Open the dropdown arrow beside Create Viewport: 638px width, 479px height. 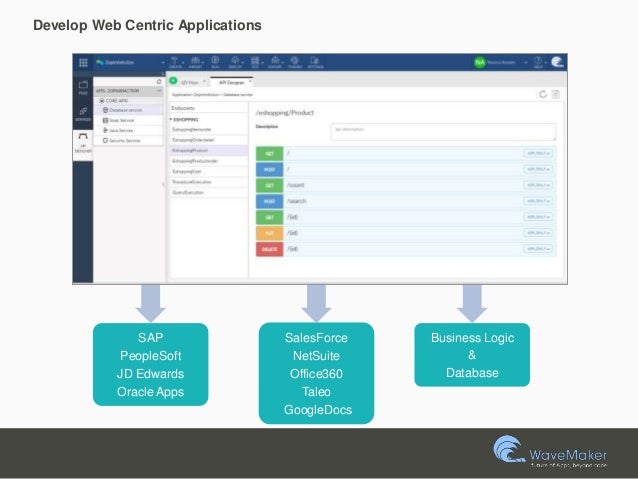pos(183,63)
